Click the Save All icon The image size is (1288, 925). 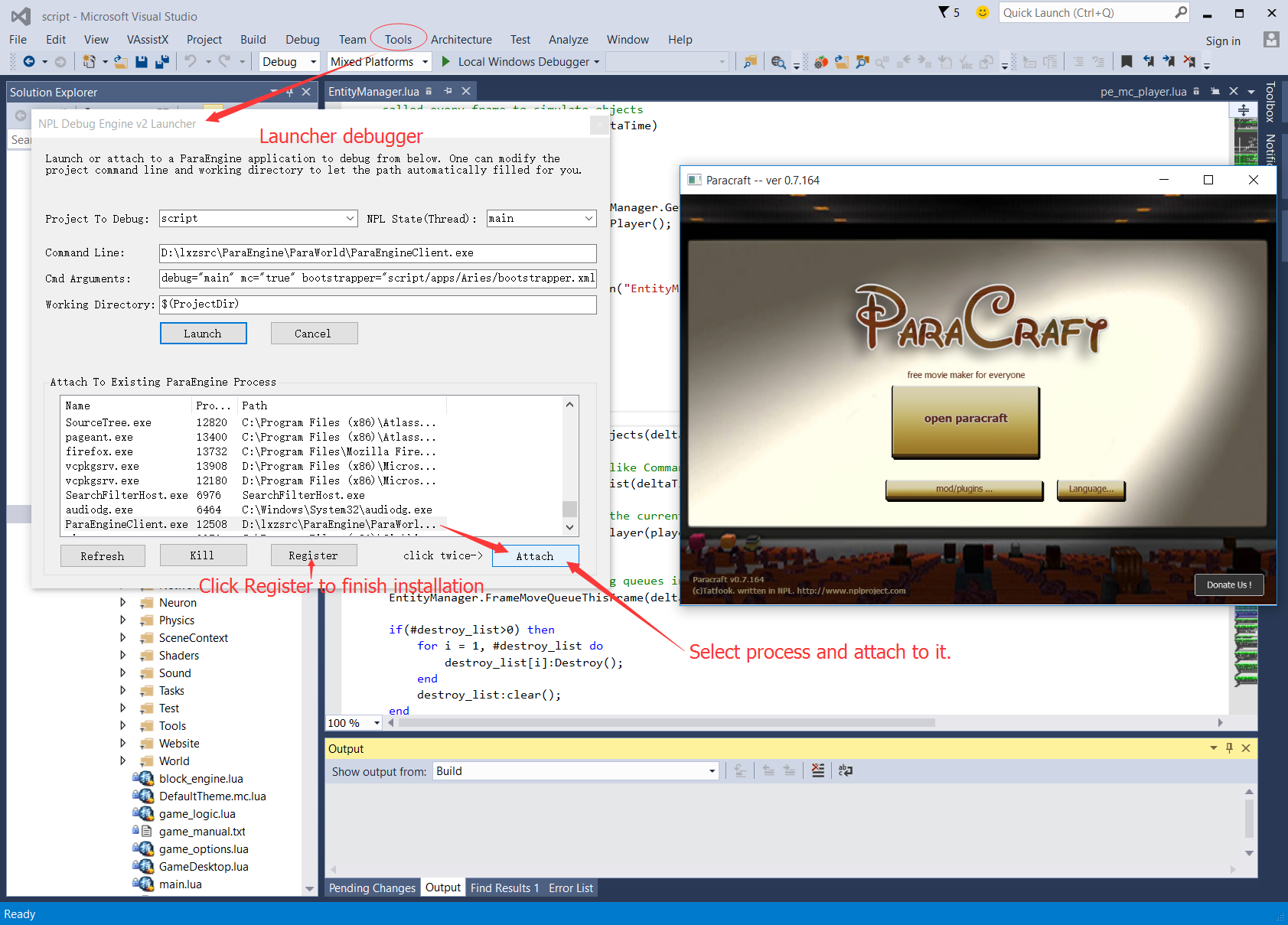[x=162, y=61]
